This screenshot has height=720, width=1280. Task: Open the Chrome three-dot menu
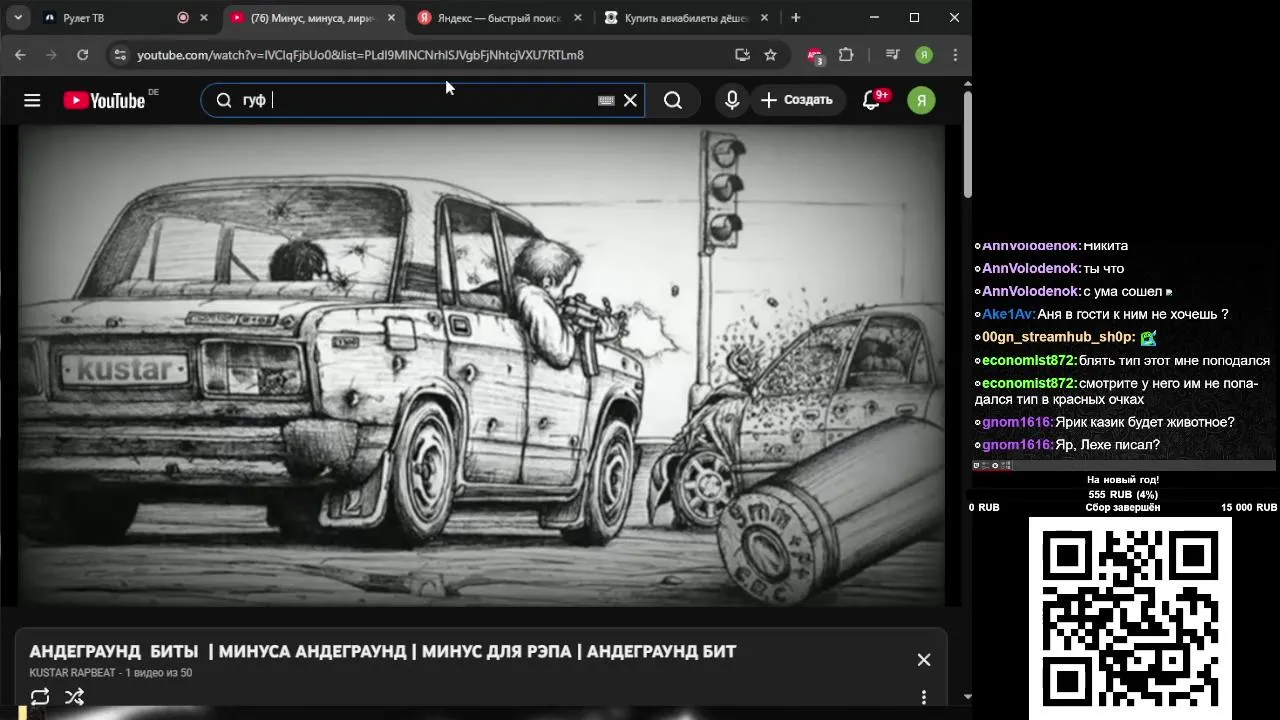coord(955,55)
